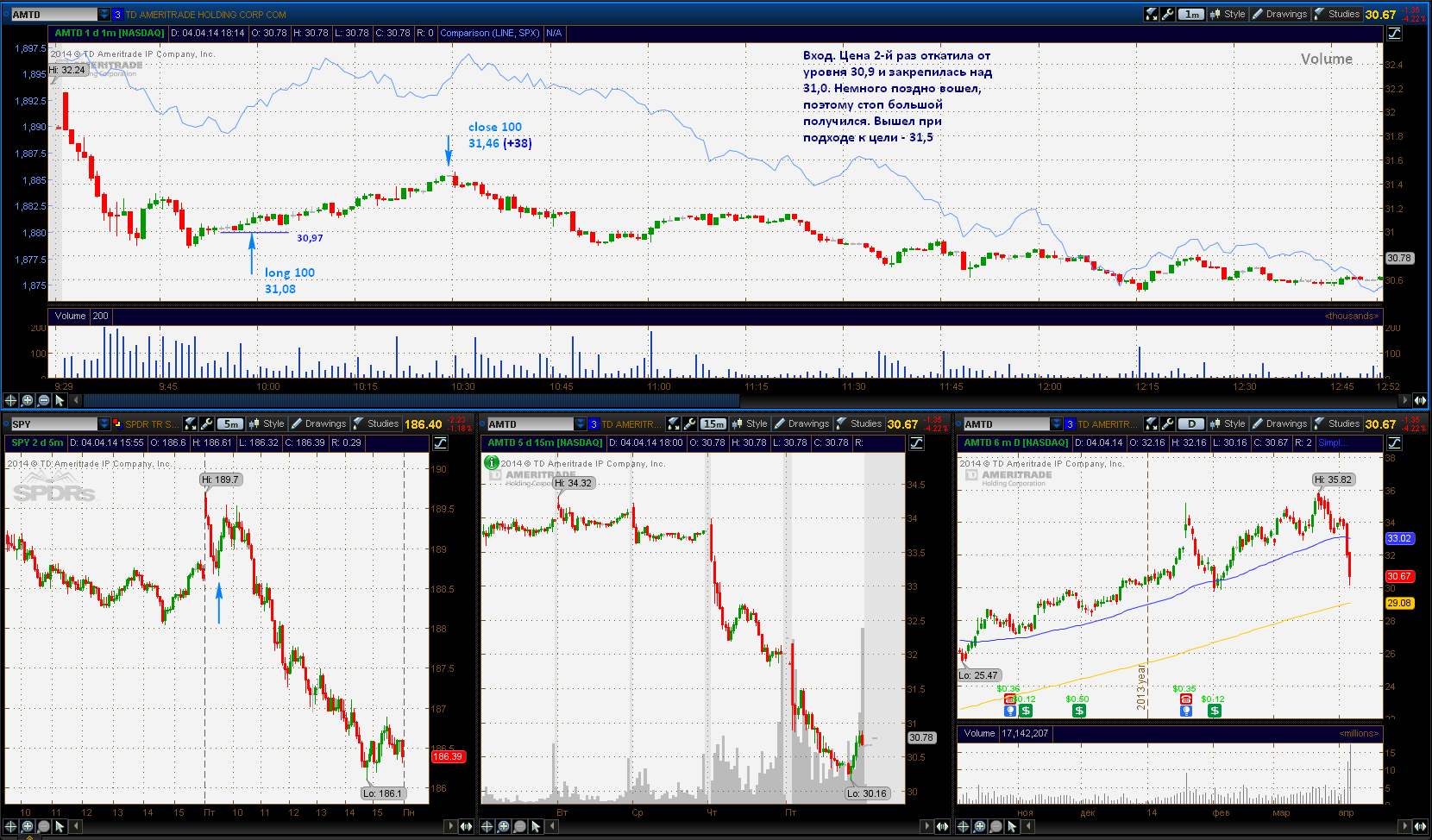Open SPY symbol dropdown arrow
Viewport: 1432px width, 840px height.
coord(104,423)
